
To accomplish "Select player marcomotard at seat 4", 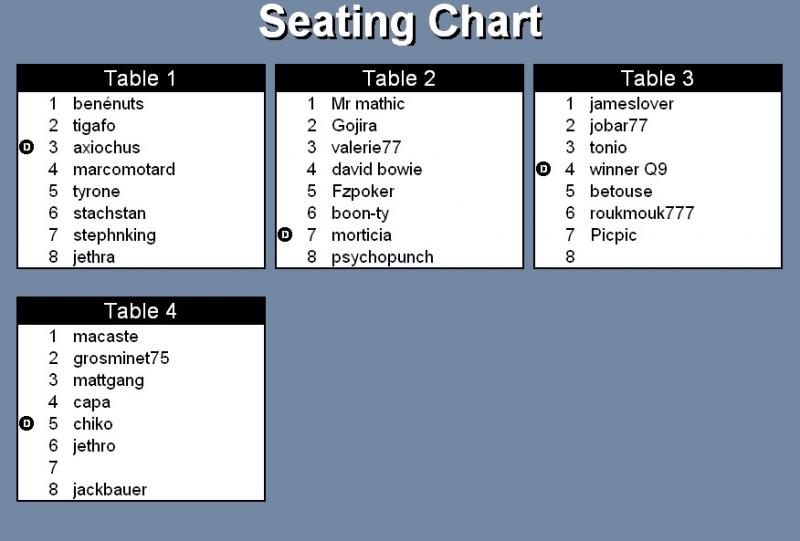I will [x=124, y=169].
